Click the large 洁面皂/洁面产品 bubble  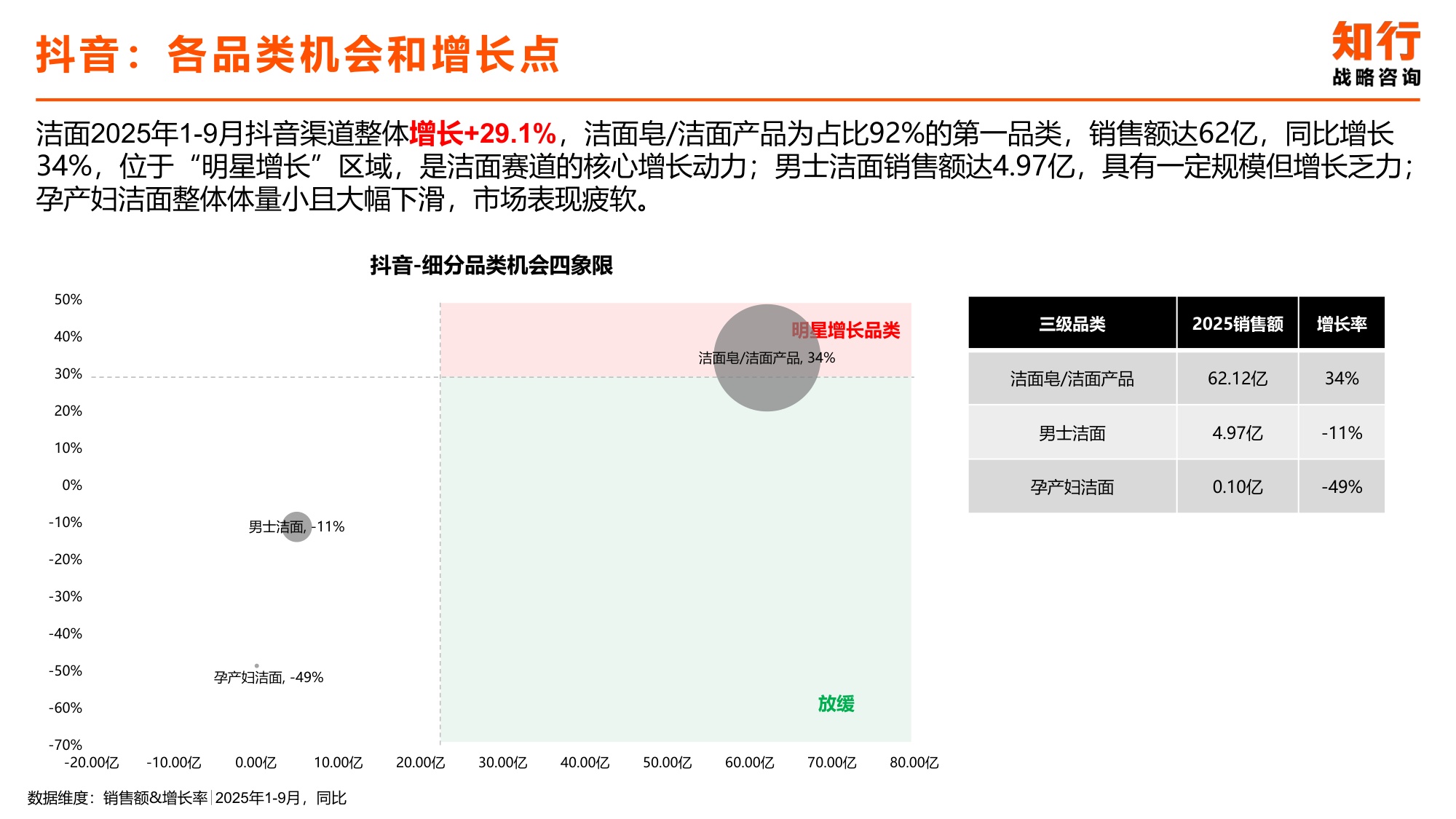pyautogui.click(x=767, y=357)
